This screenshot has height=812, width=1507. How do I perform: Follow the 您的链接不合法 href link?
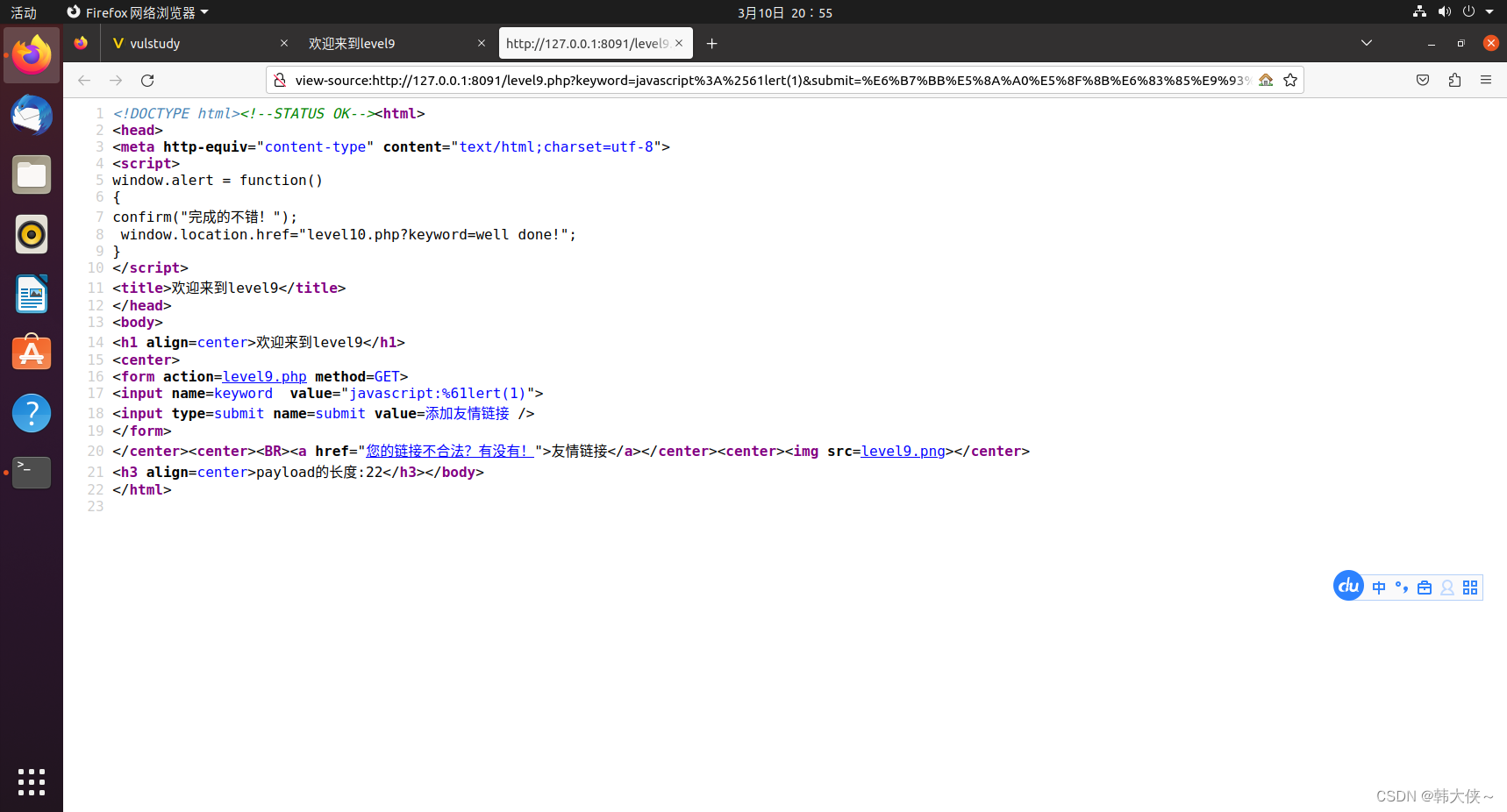click(450, 451)
